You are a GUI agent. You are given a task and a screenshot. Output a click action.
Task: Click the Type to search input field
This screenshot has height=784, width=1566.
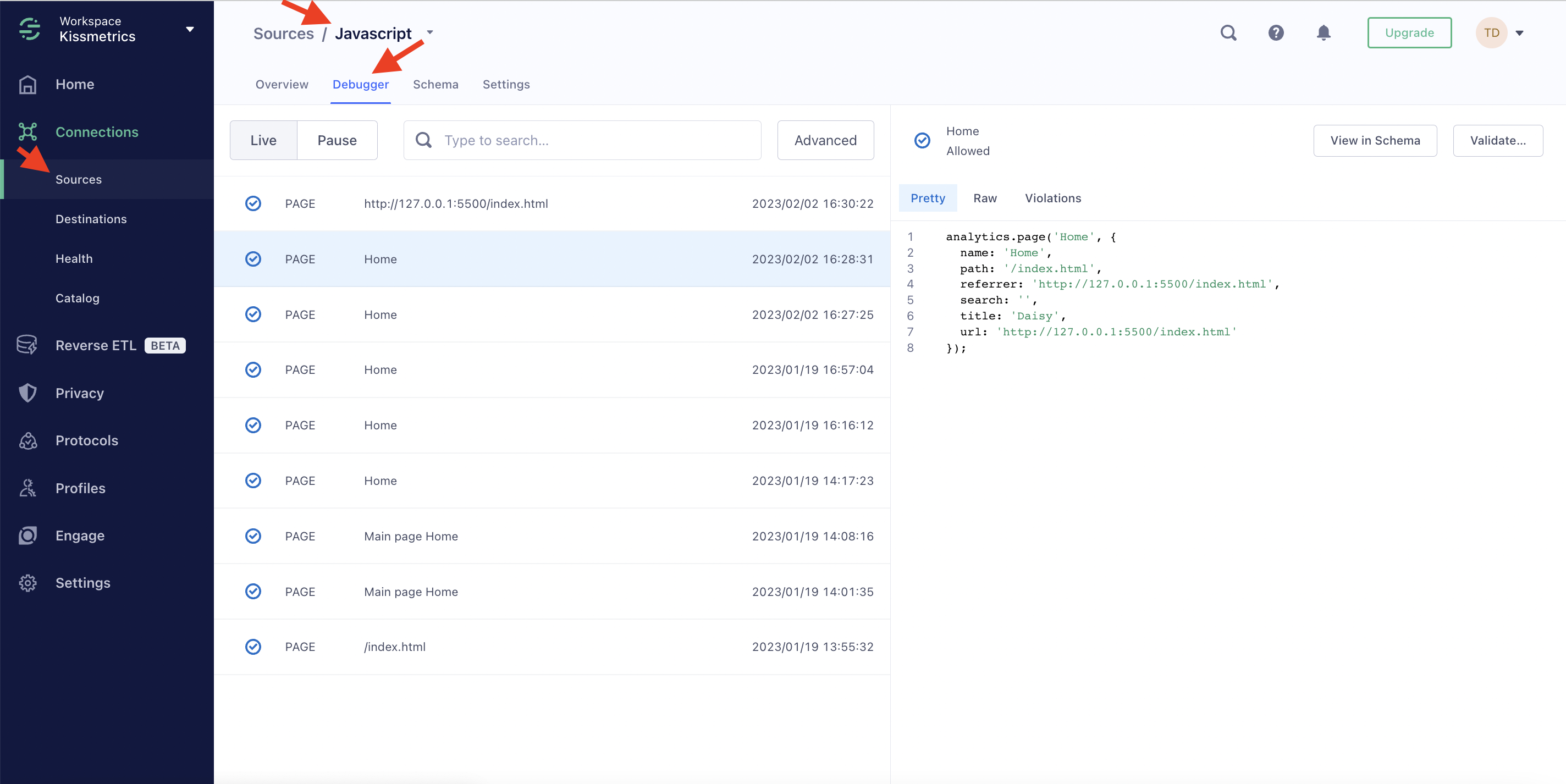(599, 140)
